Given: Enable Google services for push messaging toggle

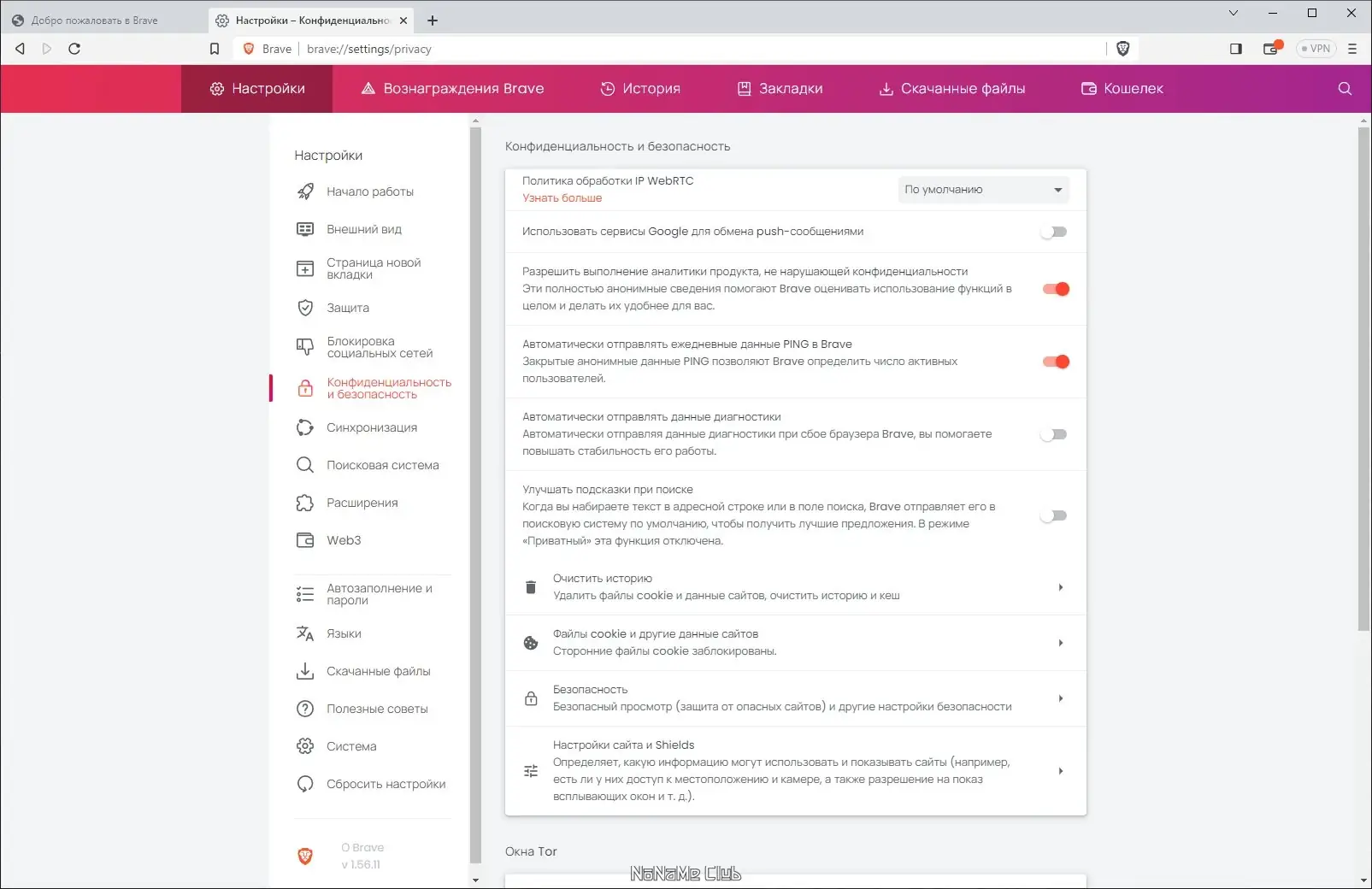Looking at the screenshot, I should [1054, 232].
